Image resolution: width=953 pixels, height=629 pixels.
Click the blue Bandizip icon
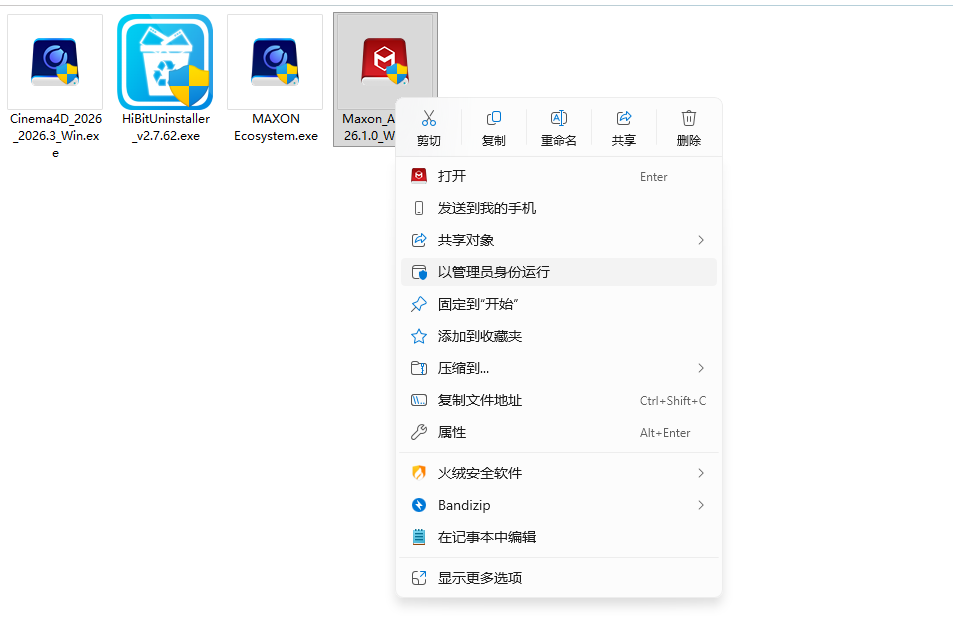pos(419,505)
